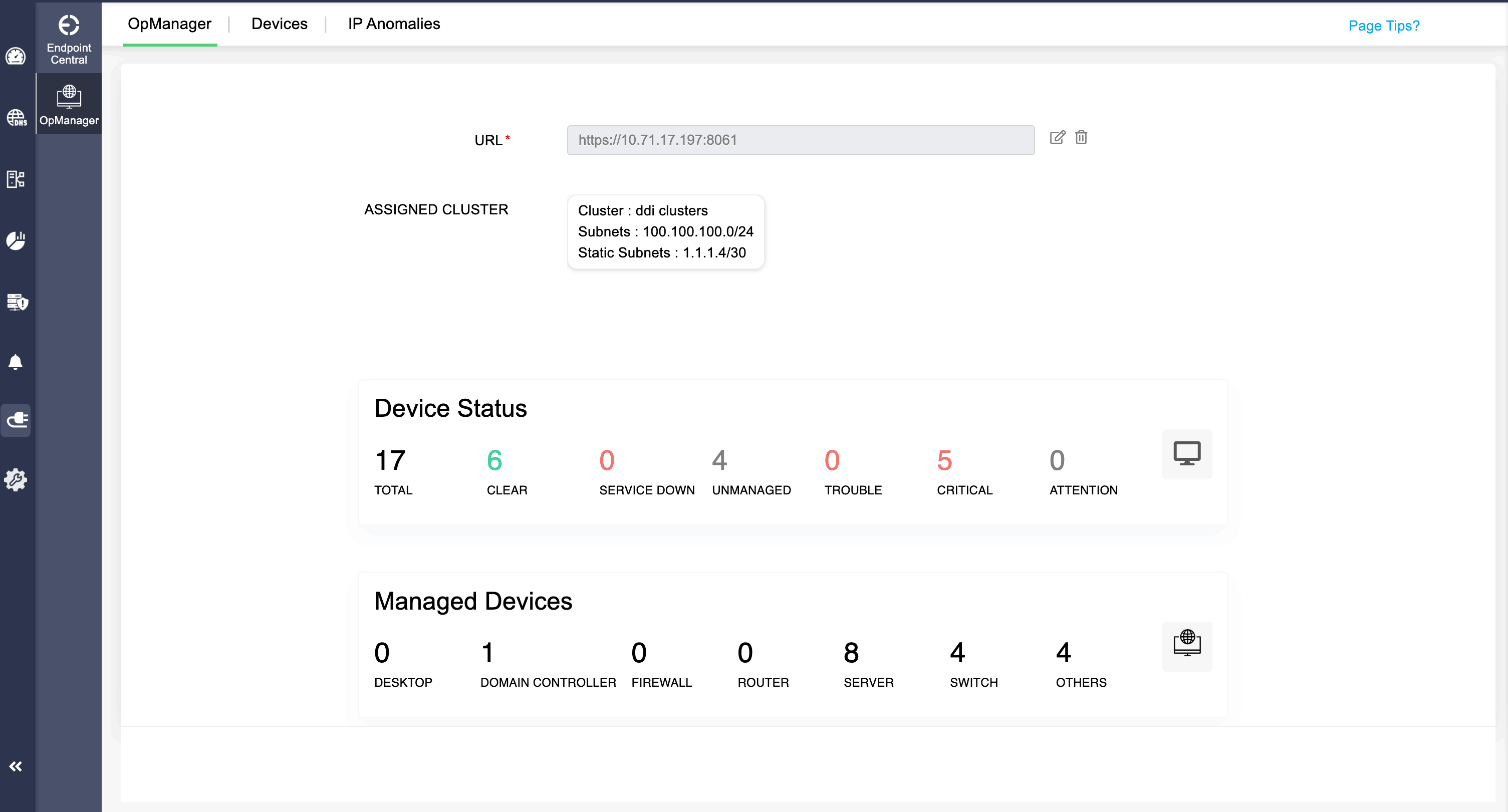1508x812 pixels.
Task: Open the network topology sidebar icon
Action: click(16, 180)
